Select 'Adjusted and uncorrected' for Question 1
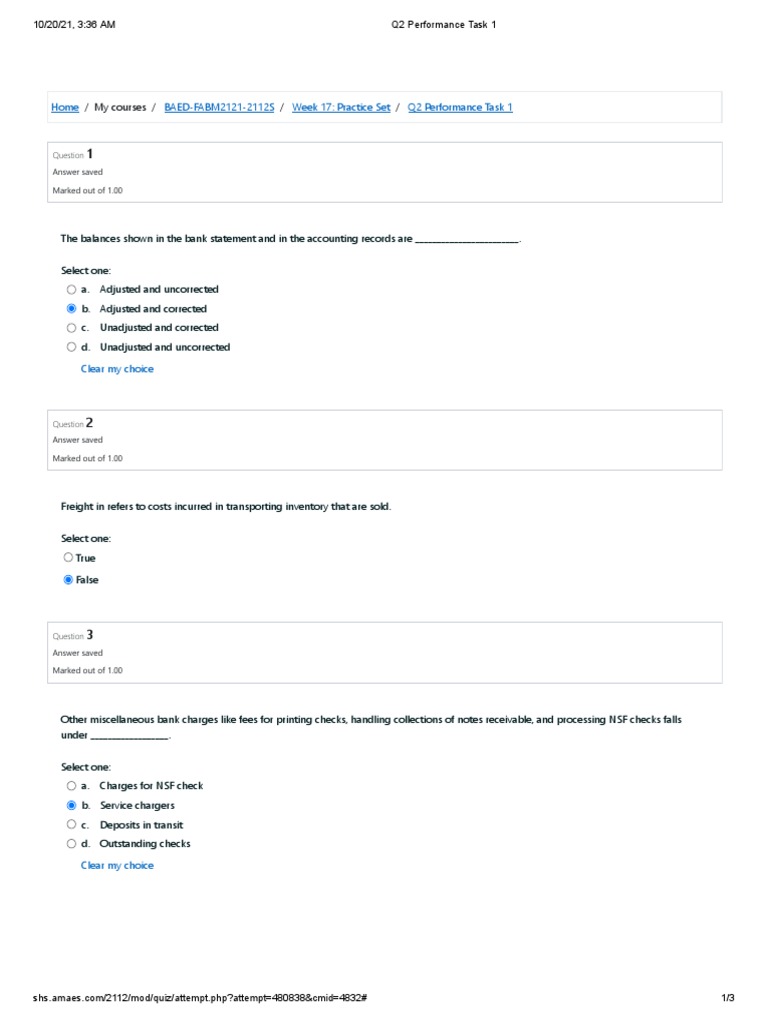 click(x=71, y=290)
